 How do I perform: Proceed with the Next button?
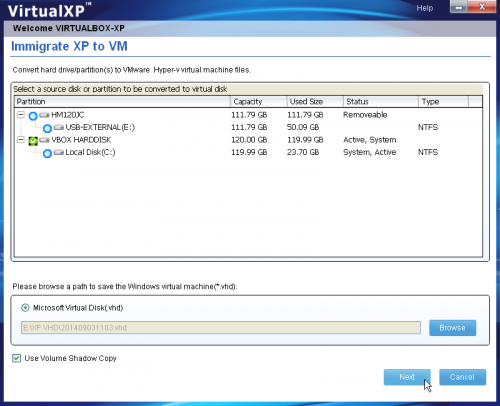click(407, 377)
